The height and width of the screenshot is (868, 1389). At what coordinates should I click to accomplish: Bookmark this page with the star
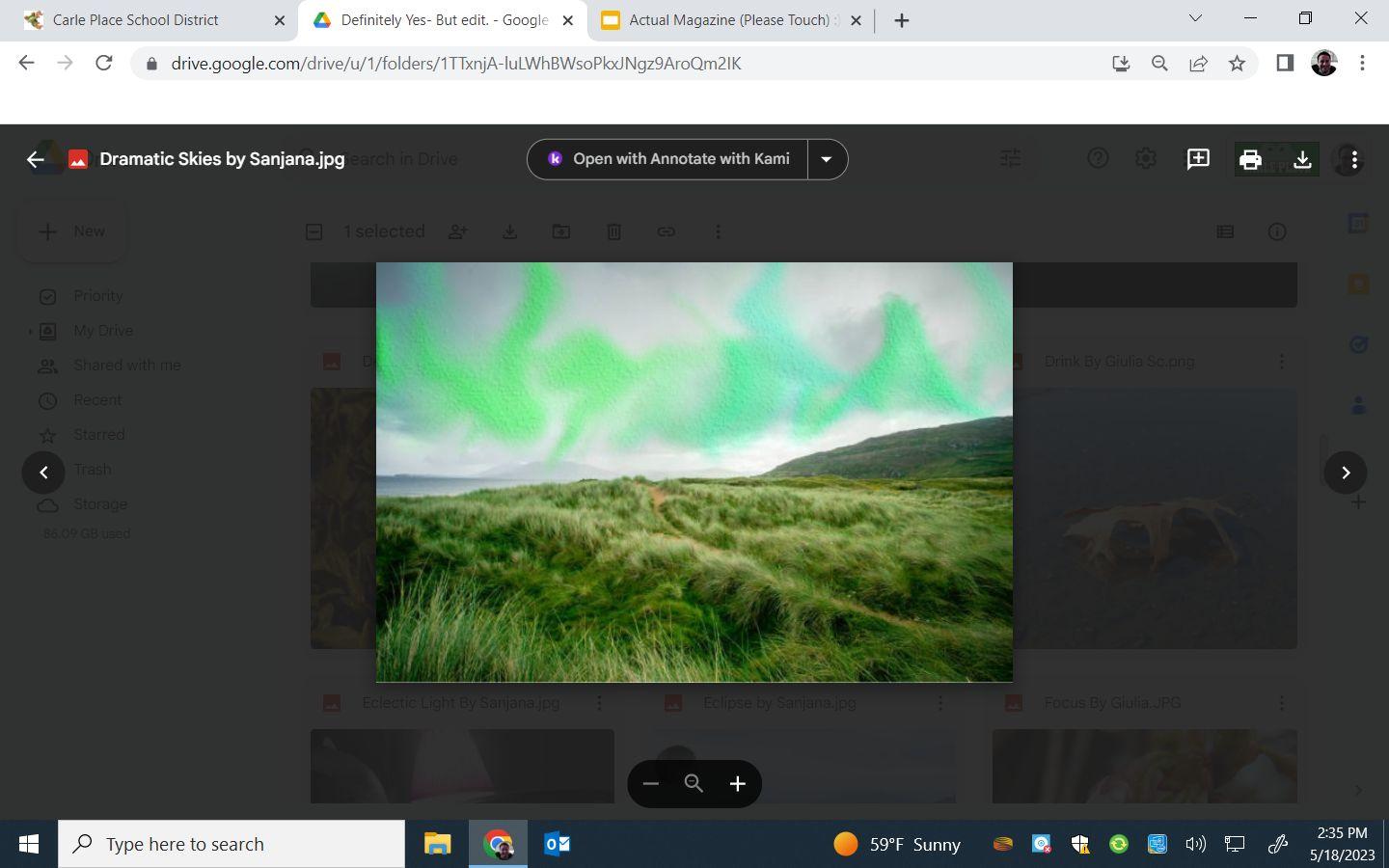click(1237, 64)
